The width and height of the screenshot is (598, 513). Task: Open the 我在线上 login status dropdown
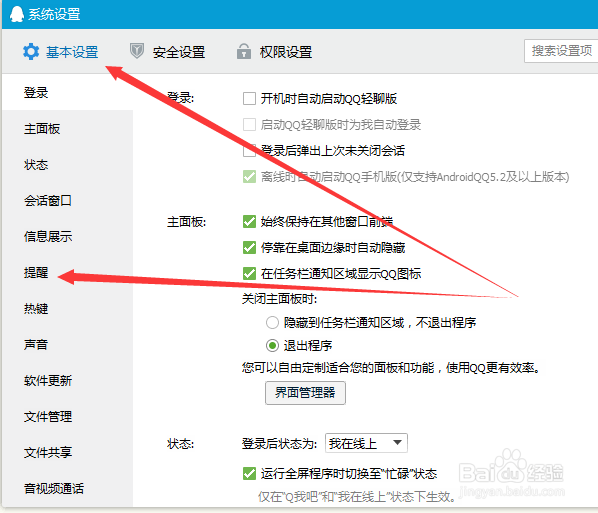pos(366,443)
